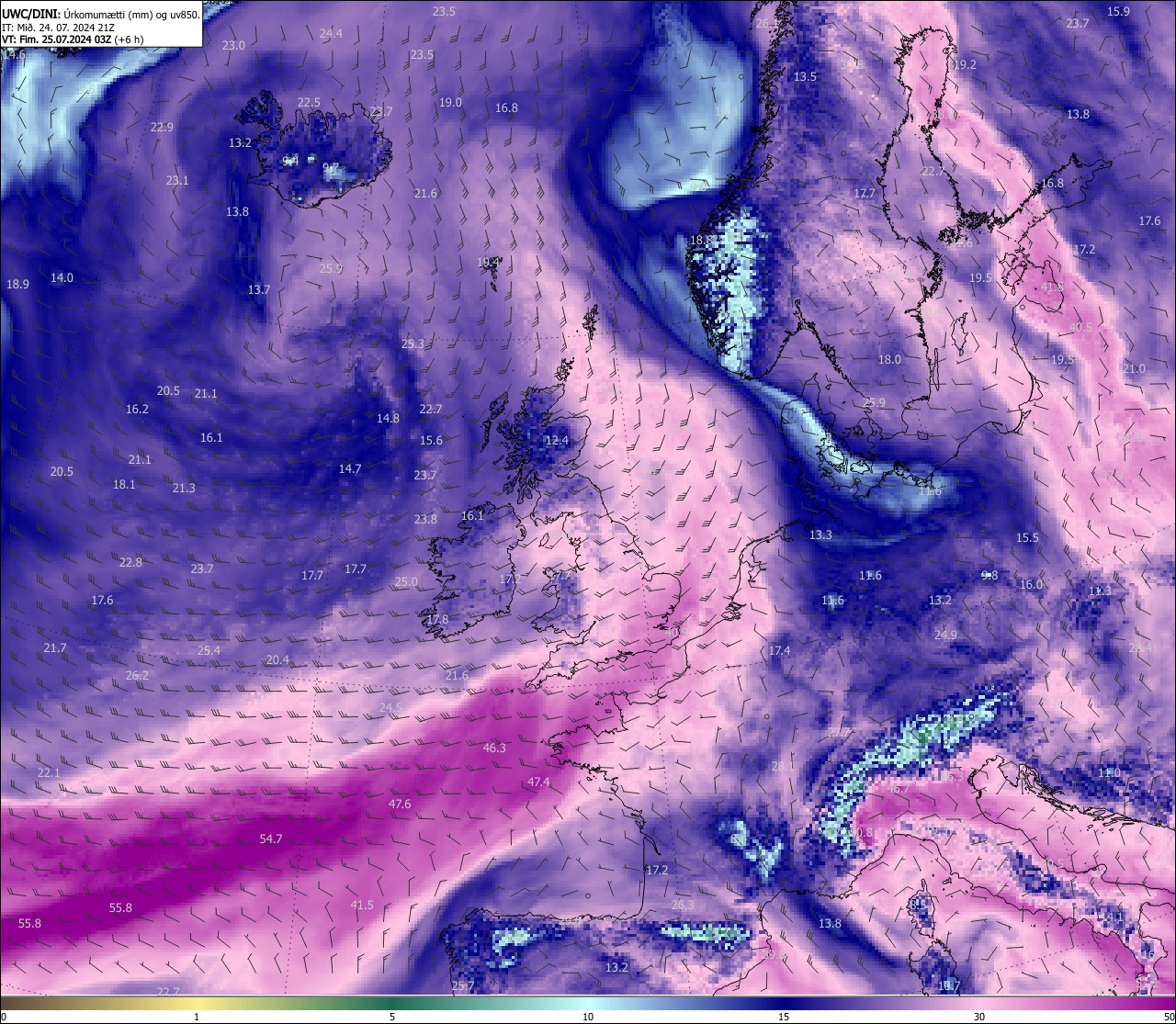Click the '25.3' map value

point(413,344)
